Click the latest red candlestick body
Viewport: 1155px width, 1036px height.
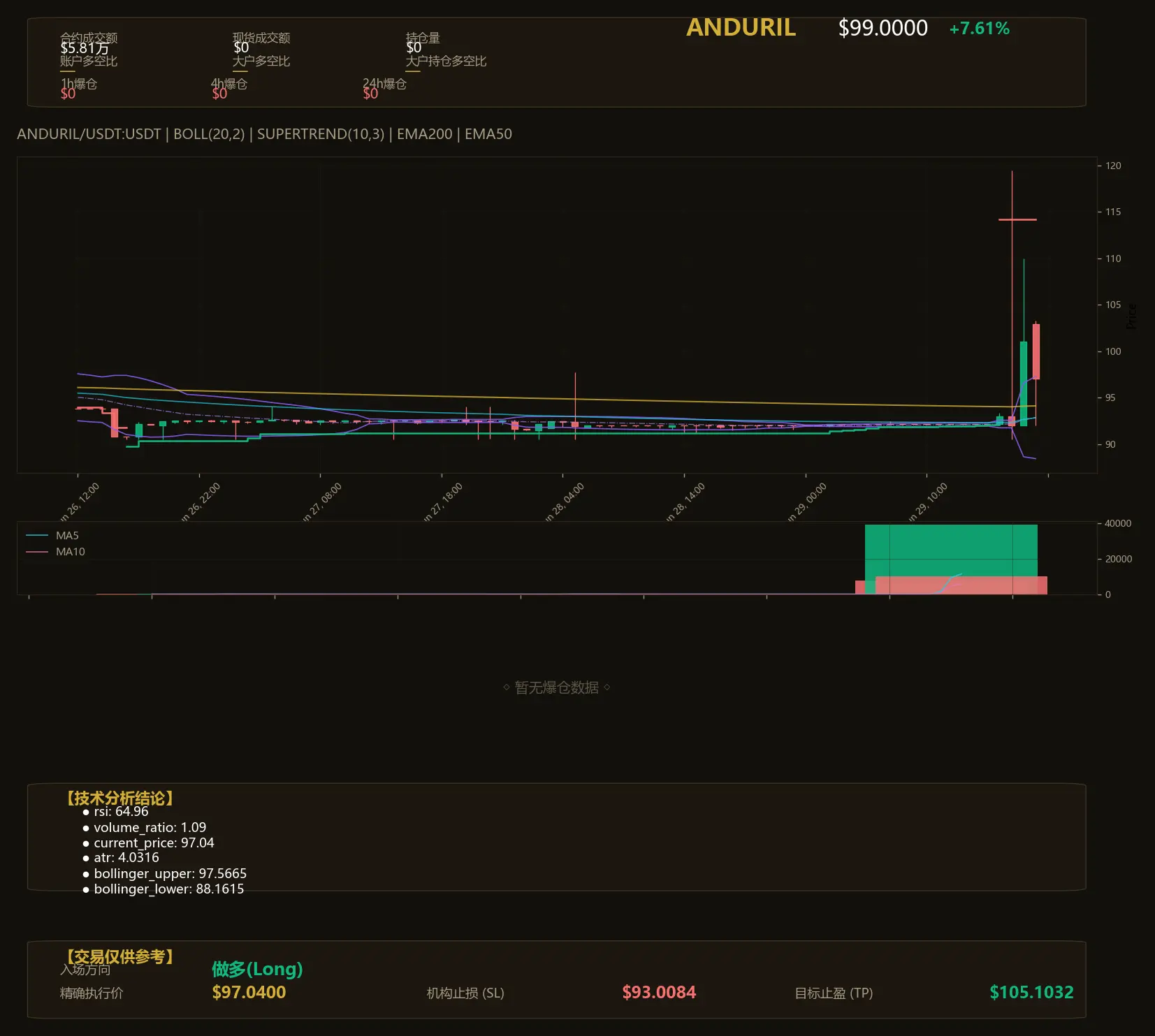(x=1036, y=351)
